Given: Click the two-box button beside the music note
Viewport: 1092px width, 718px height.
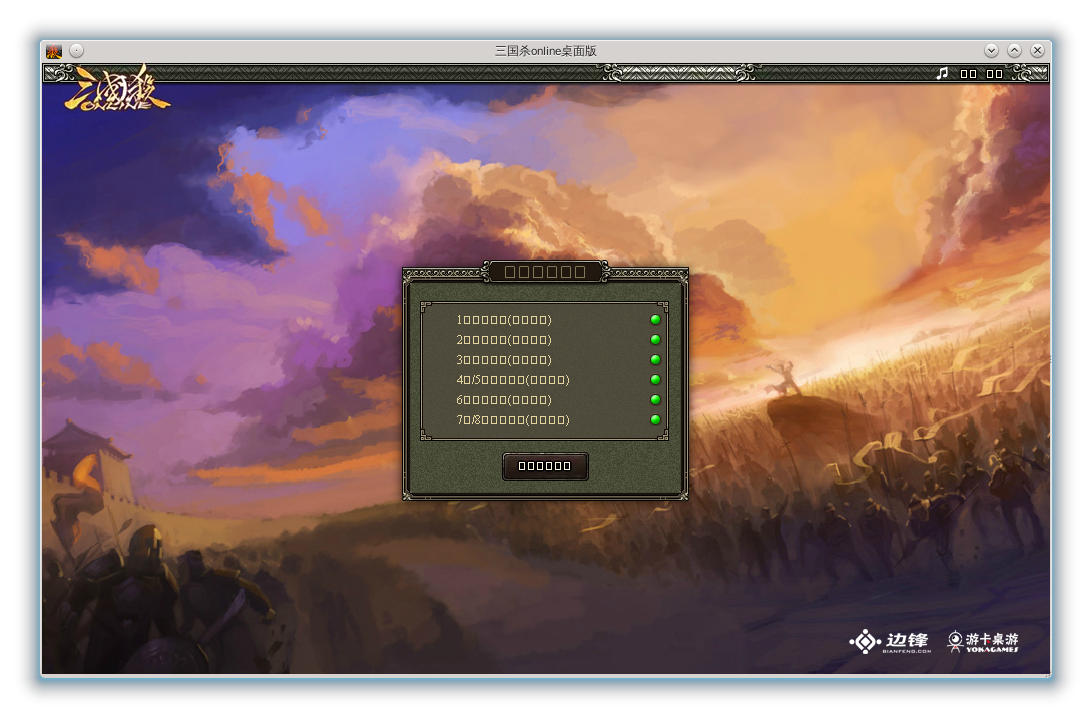Looking at the screenshot, I should (968, 74).
